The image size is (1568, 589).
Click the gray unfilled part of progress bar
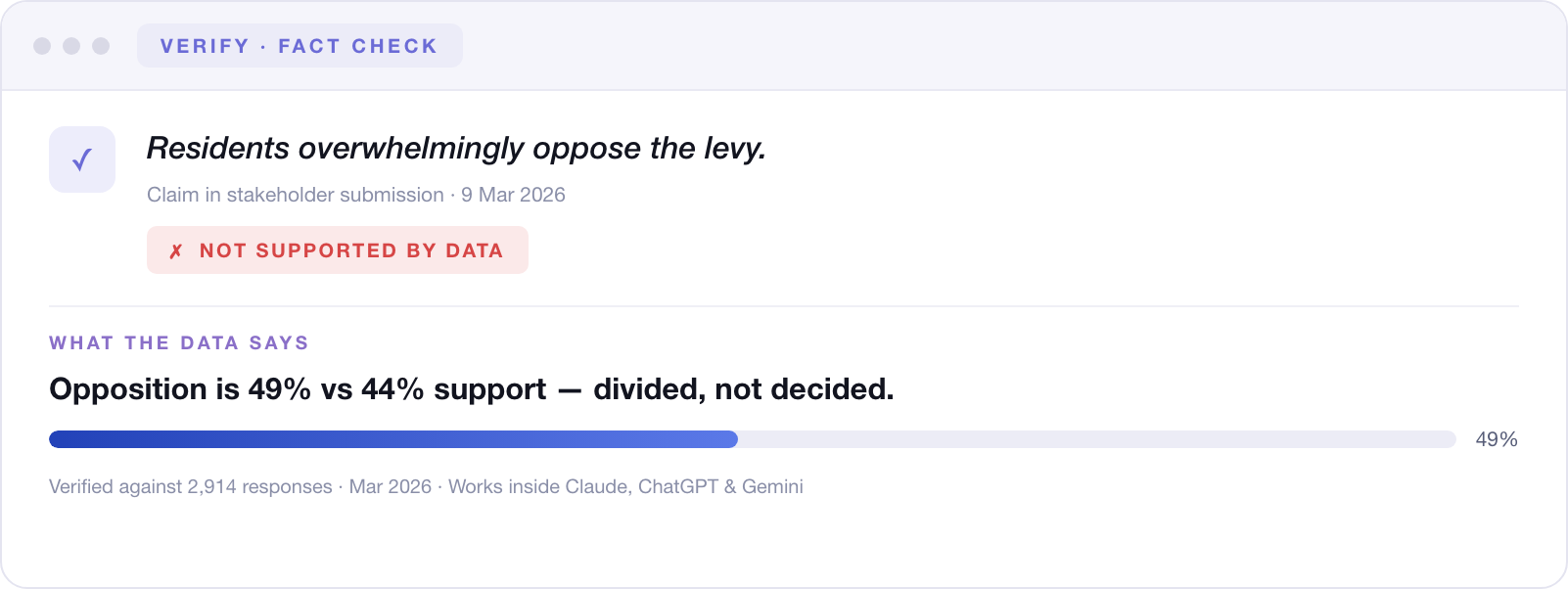[x=1097, y=439]
